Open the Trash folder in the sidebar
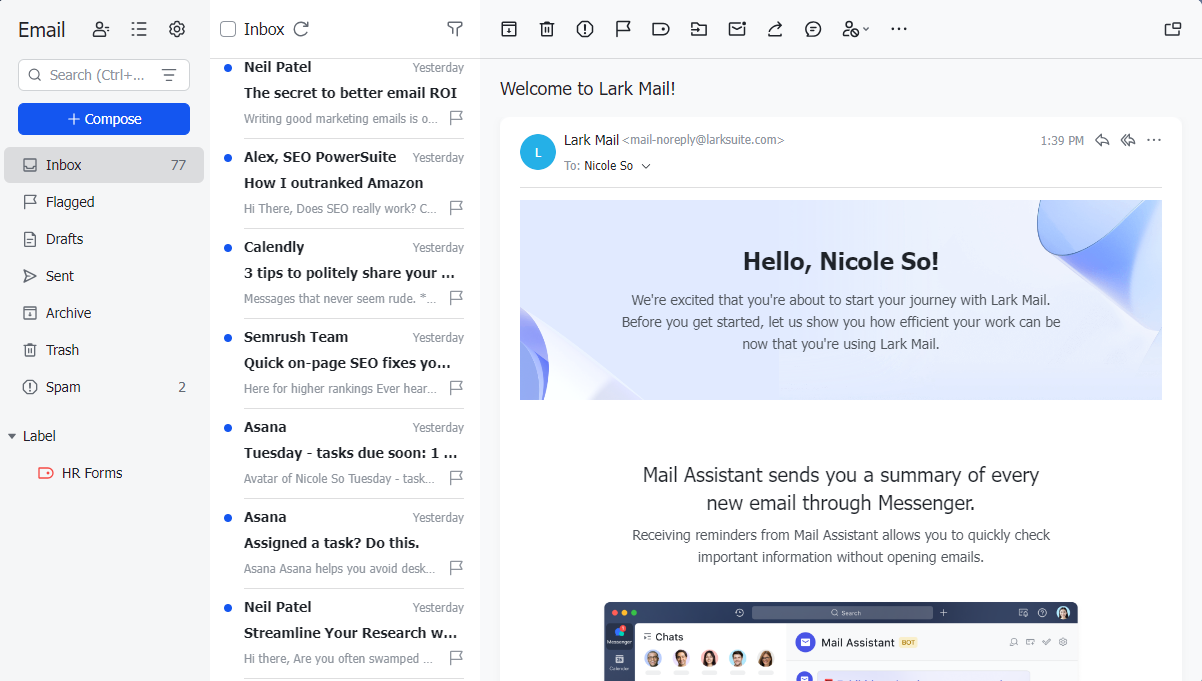This screenshot has width=1202, height=681. [104, 350]
